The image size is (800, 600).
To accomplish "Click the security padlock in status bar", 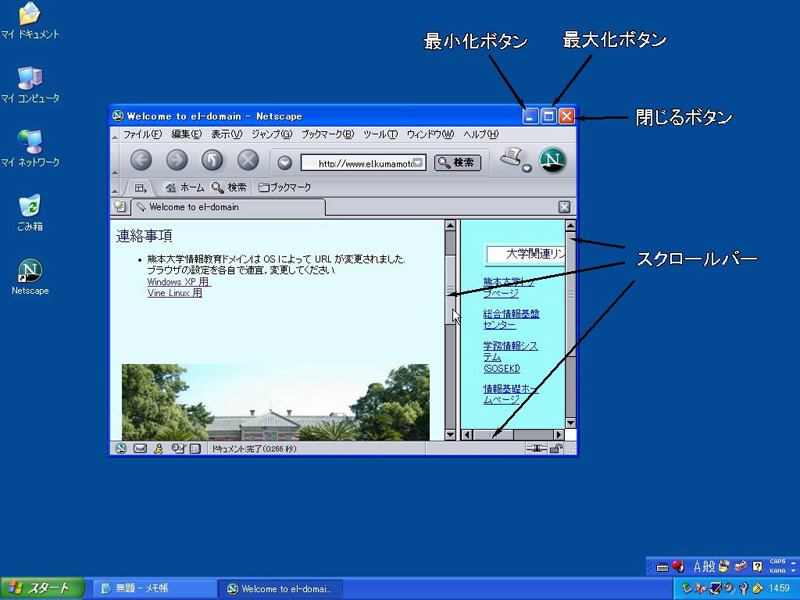I will point(556,448).
